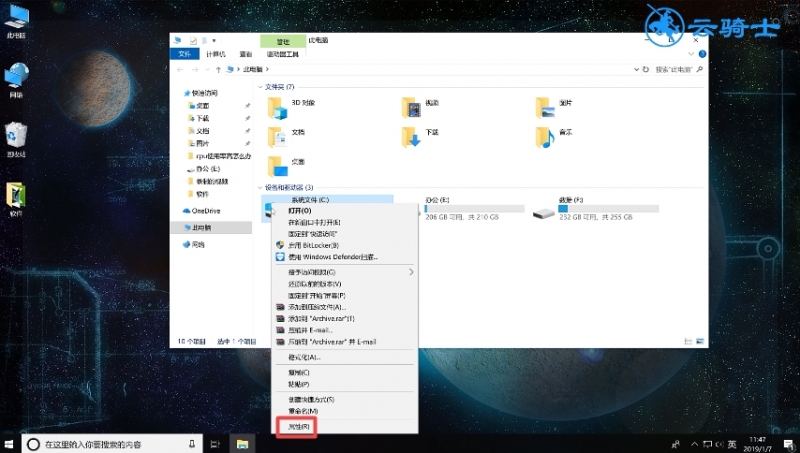Choose 属性(R) at the menu bottom
Screen dimensions: 800x453
(x=345, y=426)
